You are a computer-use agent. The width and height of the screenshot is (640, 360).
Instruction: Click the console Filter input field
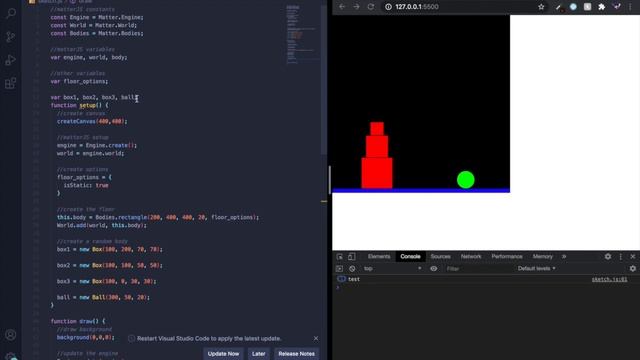coord(478,269)
